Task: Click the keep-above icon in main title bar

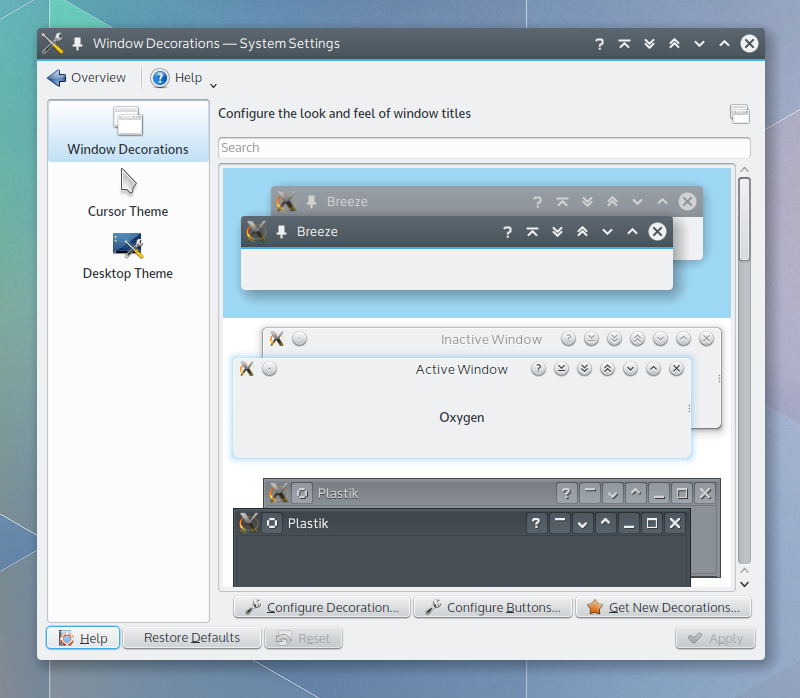Action: click(x=624, y=44)
